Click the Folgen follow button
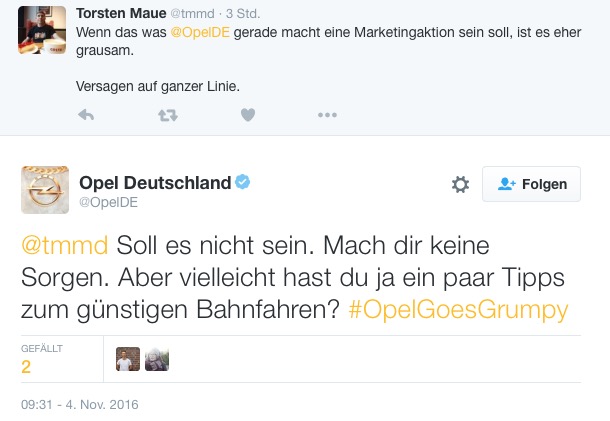This screenshot has width=610, height=421. 531,184
